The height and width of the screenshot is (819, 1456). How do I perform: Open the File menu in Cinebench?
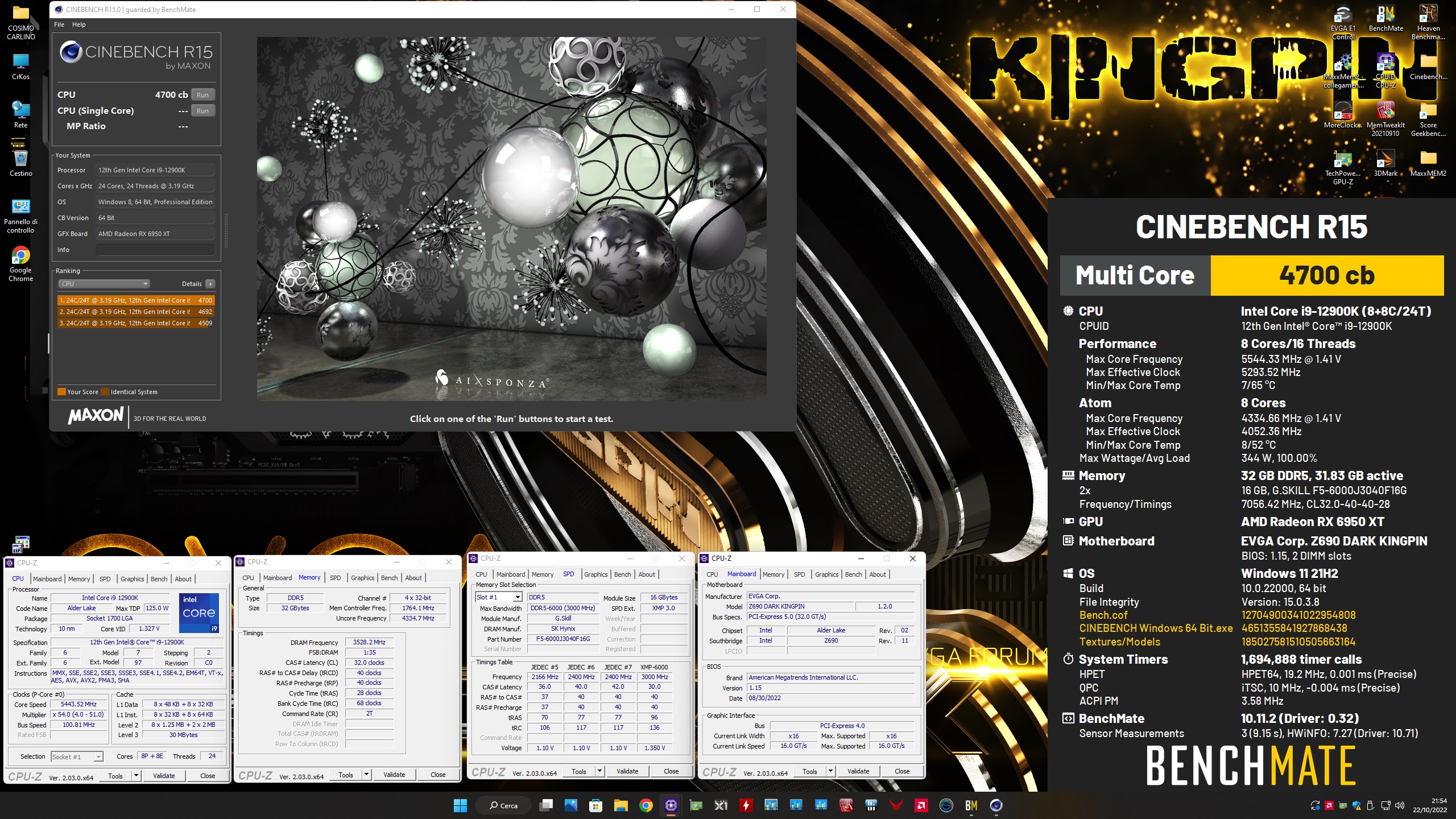(x=59, y=24)
